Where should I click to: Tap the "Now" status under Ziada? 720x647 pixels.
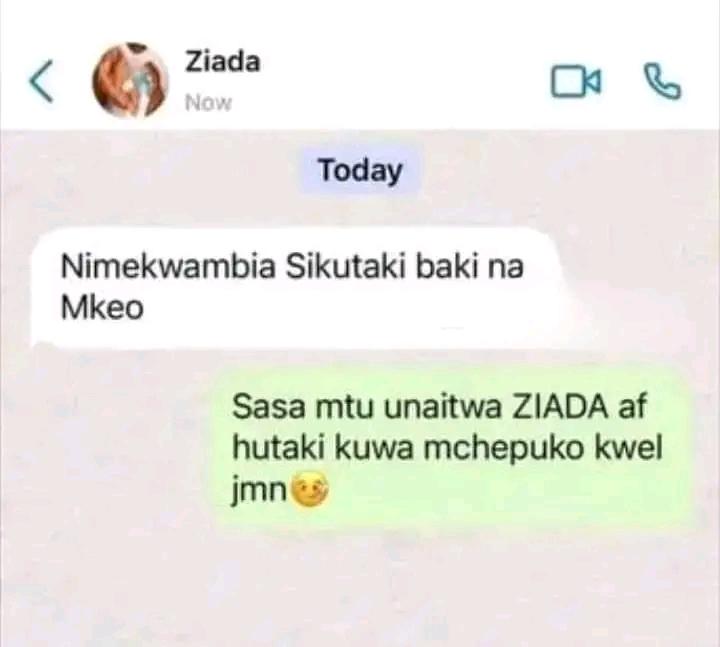208,103
